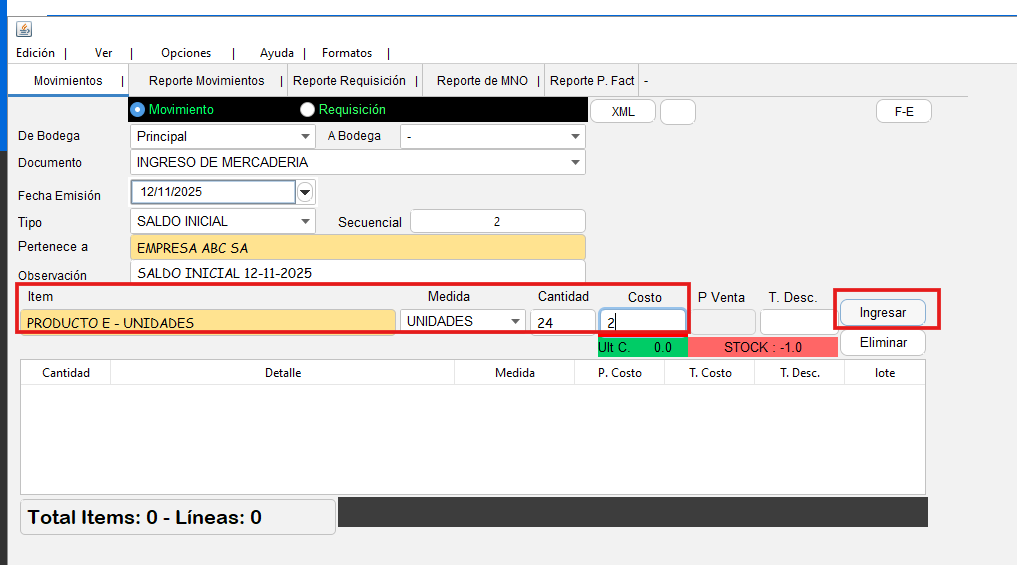Click into the Cantidad input field
The height and width of the screenshot is (565, 1017).
coord(562,322)
